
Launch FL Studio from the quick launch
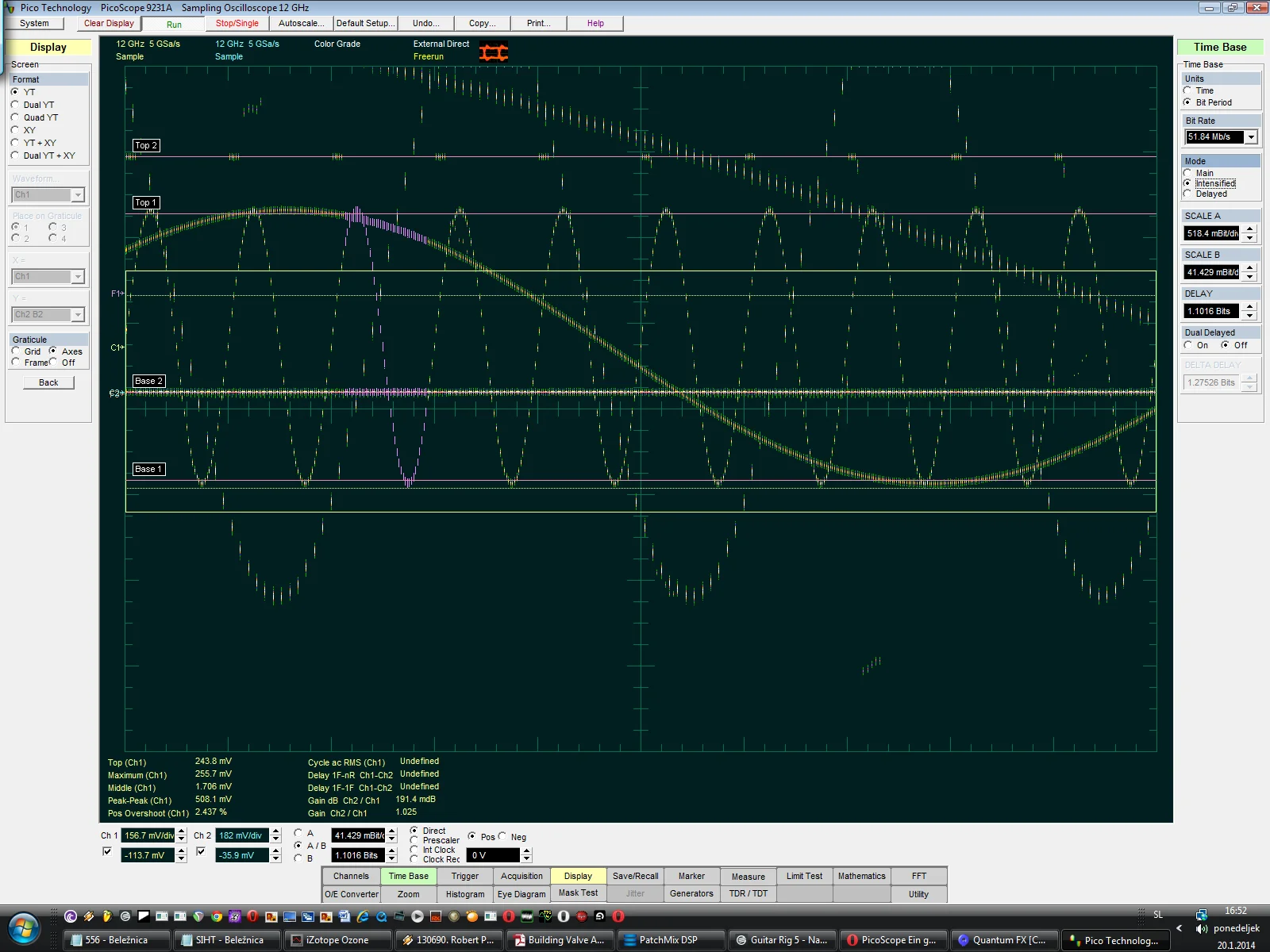[x=107, y=916]
